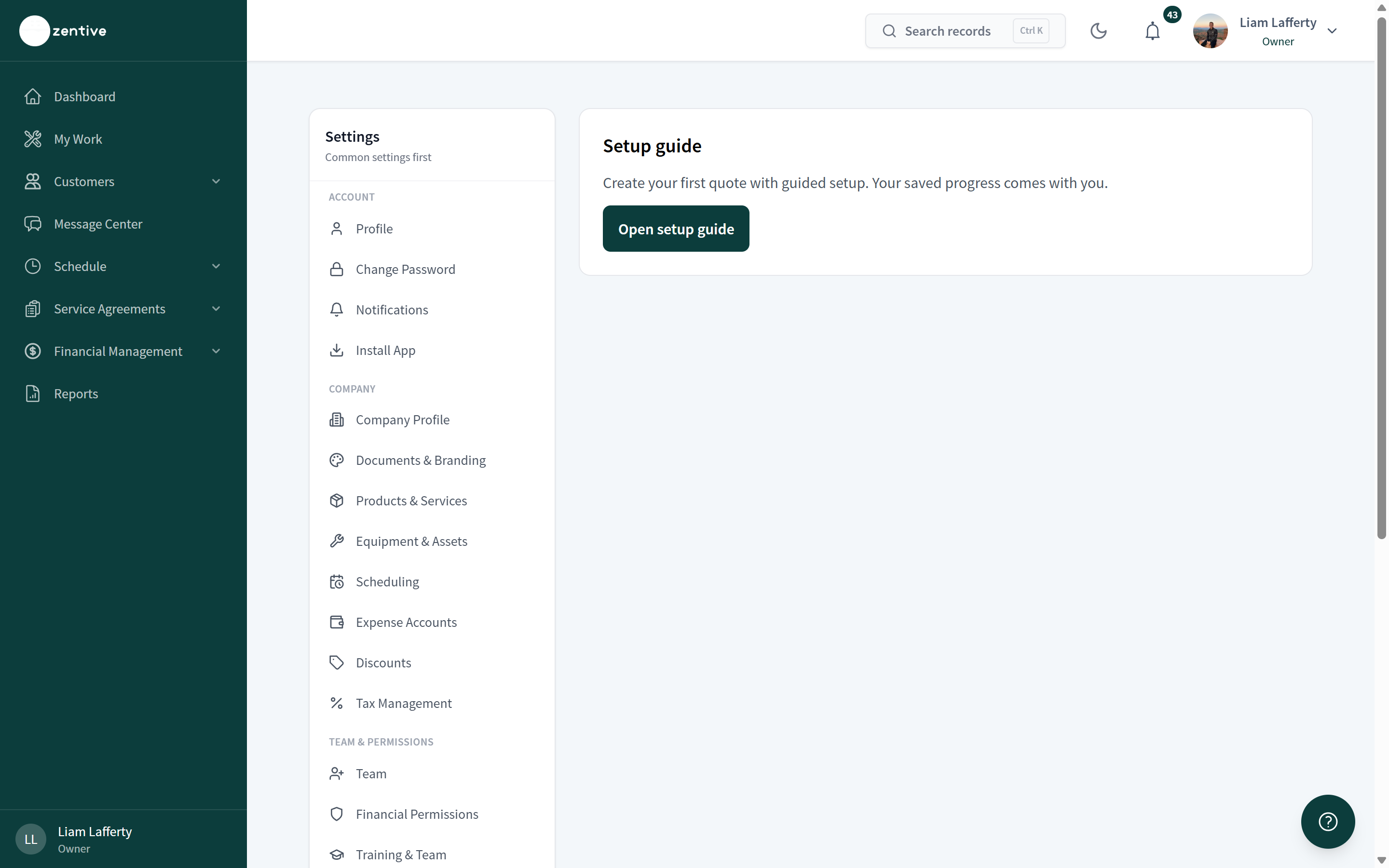
Task: Expand the Financial Management submenu chevron
Action: [x=217, y=352]
